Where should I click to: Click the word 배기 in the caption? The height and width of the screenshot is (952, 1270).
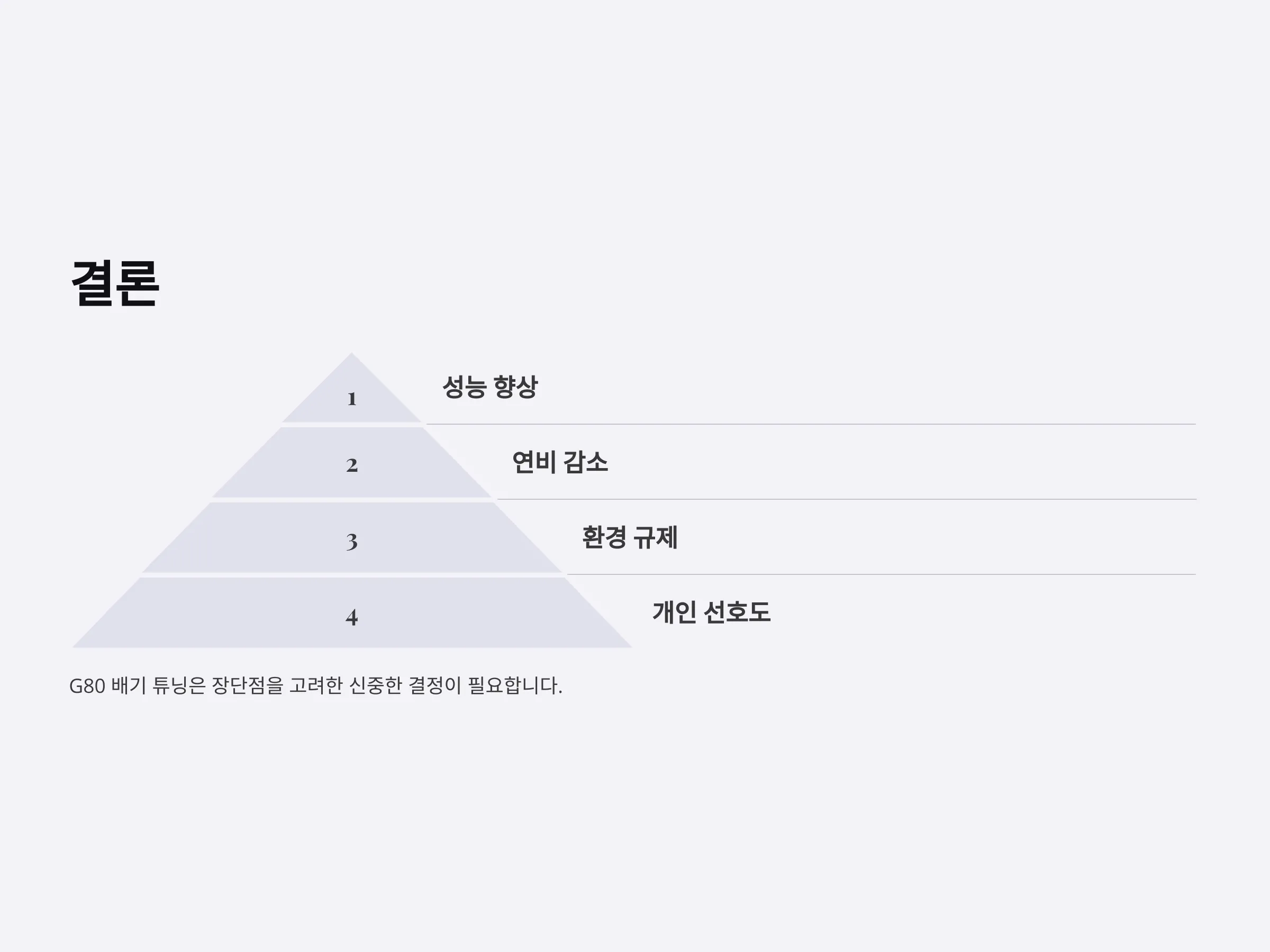click(x=129, y=686)
